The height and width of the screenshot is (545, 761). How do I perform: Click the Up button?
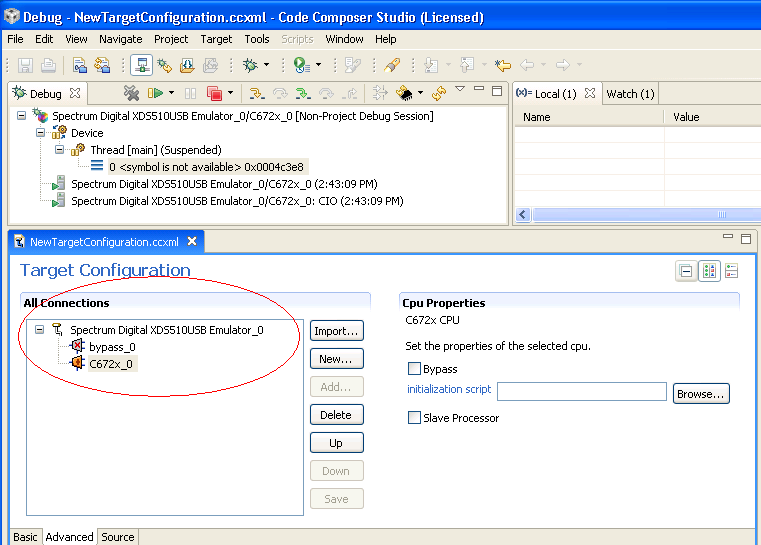336,443
